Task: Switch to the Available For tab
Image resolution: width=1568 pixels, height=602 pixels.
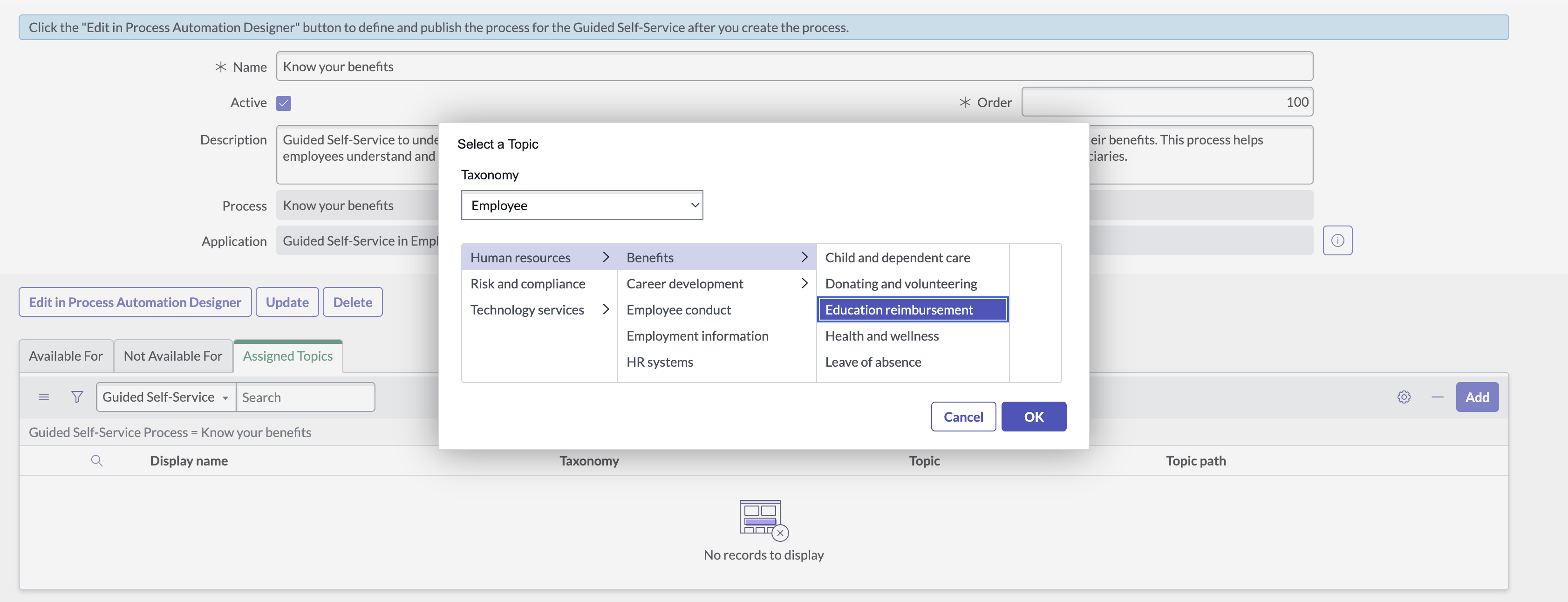Action: click(x=66, y=356)
